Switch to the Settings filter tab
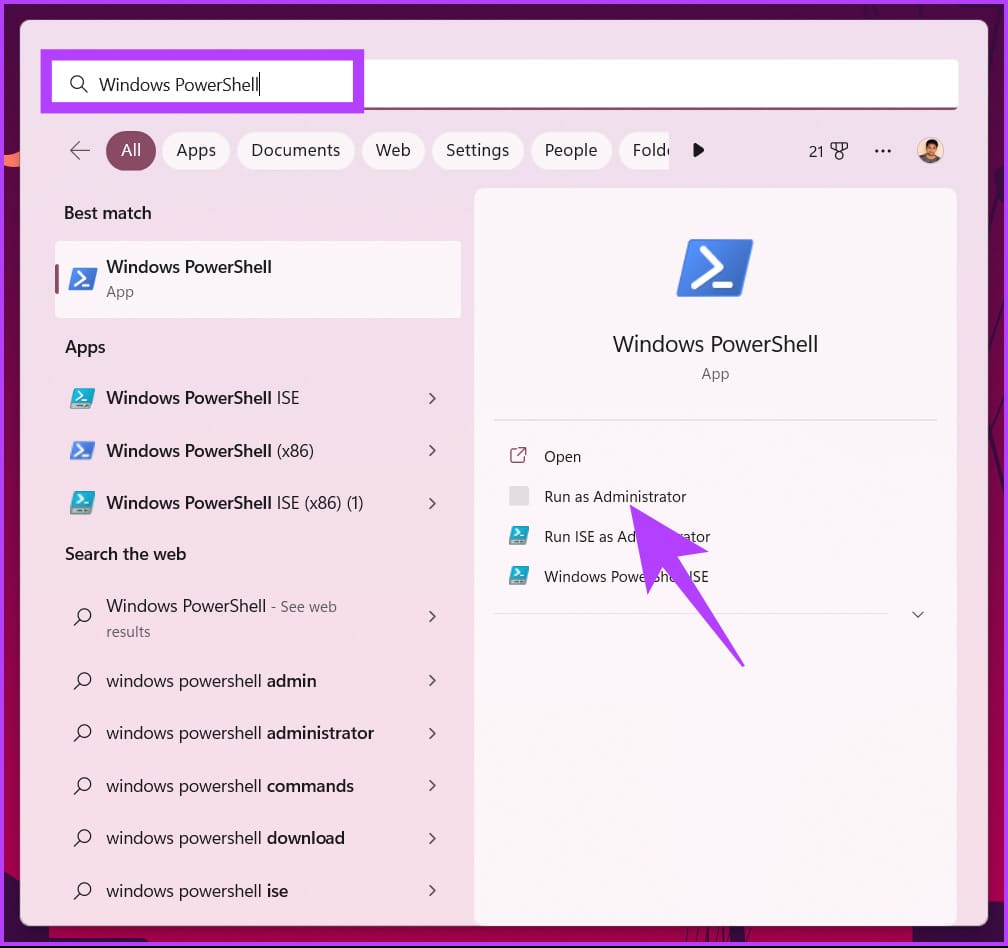The image size is (1008, 948). point(478,150)
